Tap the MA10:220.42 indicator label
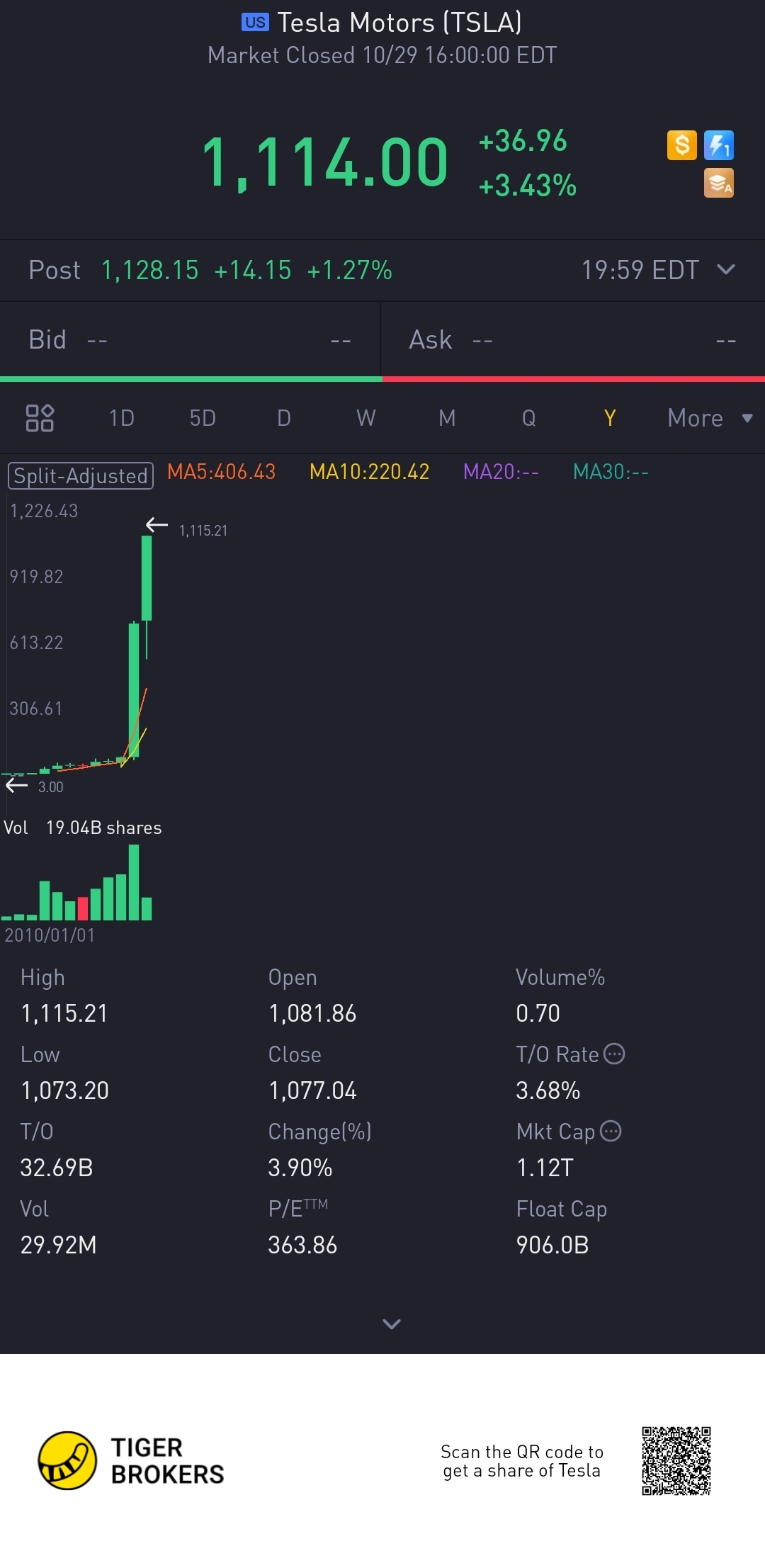 [x=369, y=472]
